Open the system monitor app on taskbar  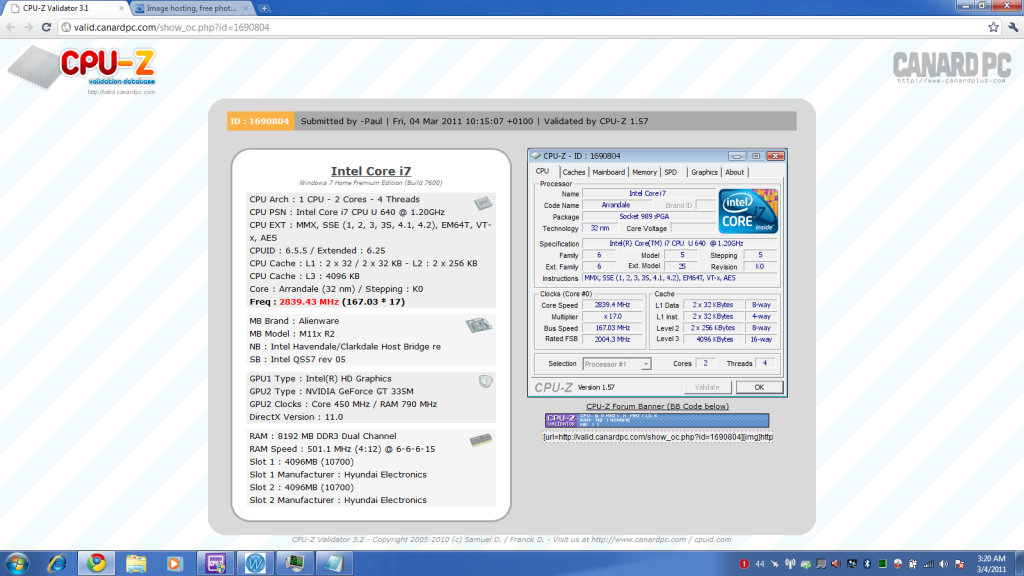pyautogui.click(x=295, y=563)
